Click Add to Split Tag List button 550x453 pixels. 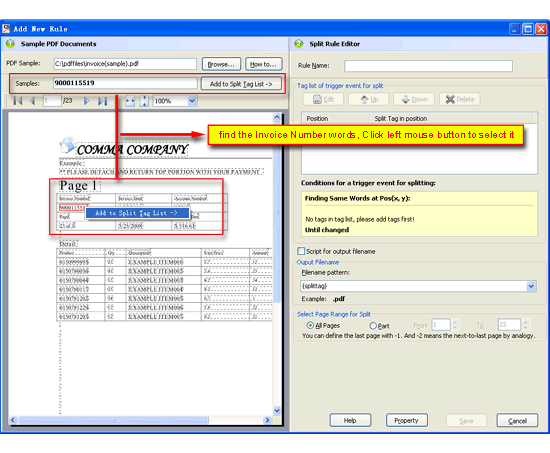click(x=241, y=84)
